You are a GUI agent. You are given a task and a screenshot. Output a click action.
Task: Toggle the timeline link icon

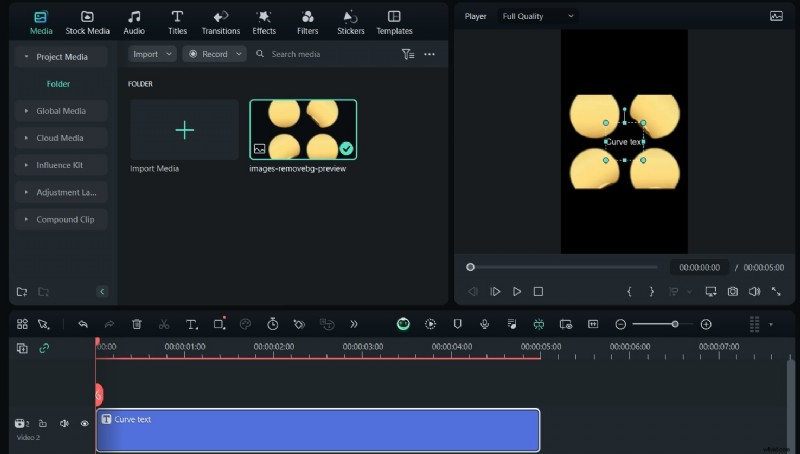point(44,348)
